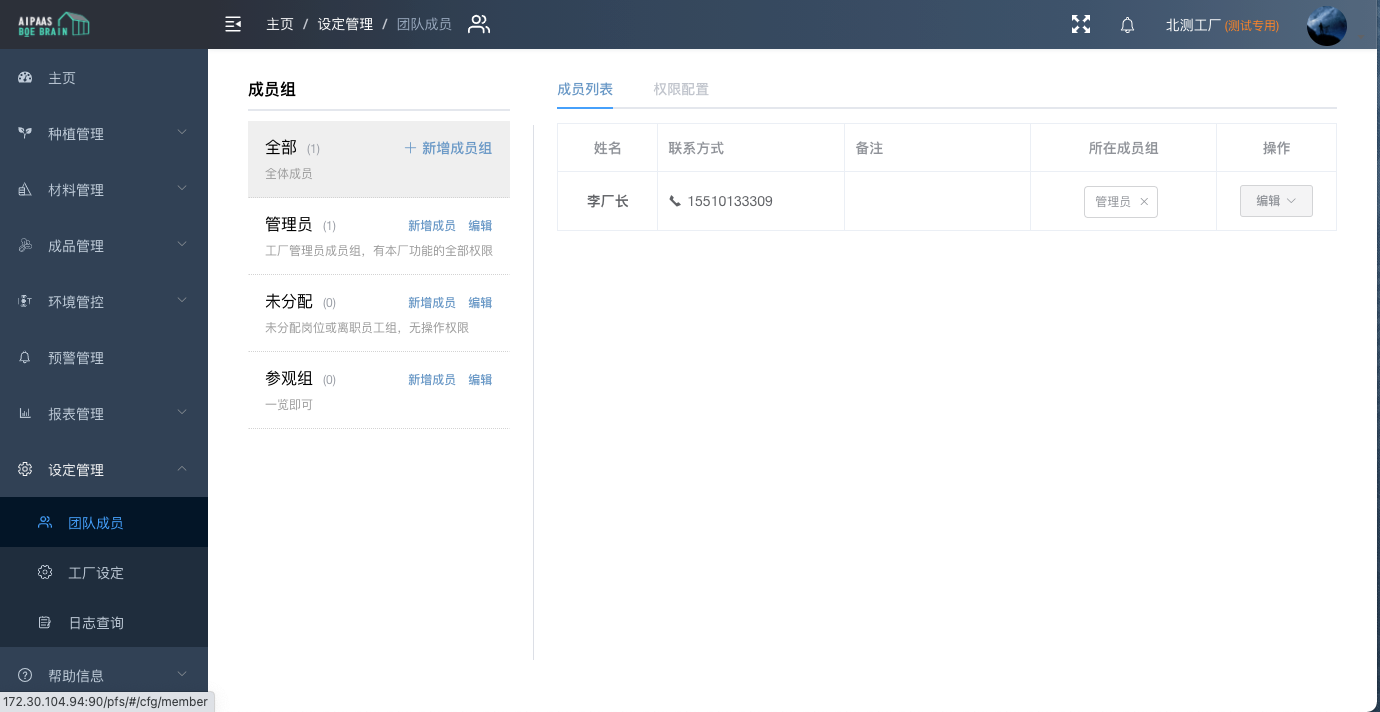Open 工厂设定 submenu item
The height and width of the screenshot is (712, 1380).
tap(104, 572)
